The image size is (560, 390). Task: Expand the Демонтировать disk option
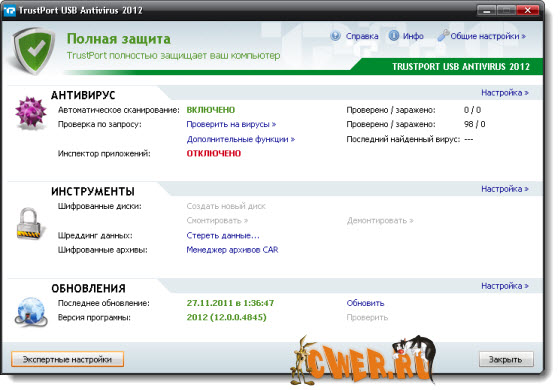(x=380, y=221)
